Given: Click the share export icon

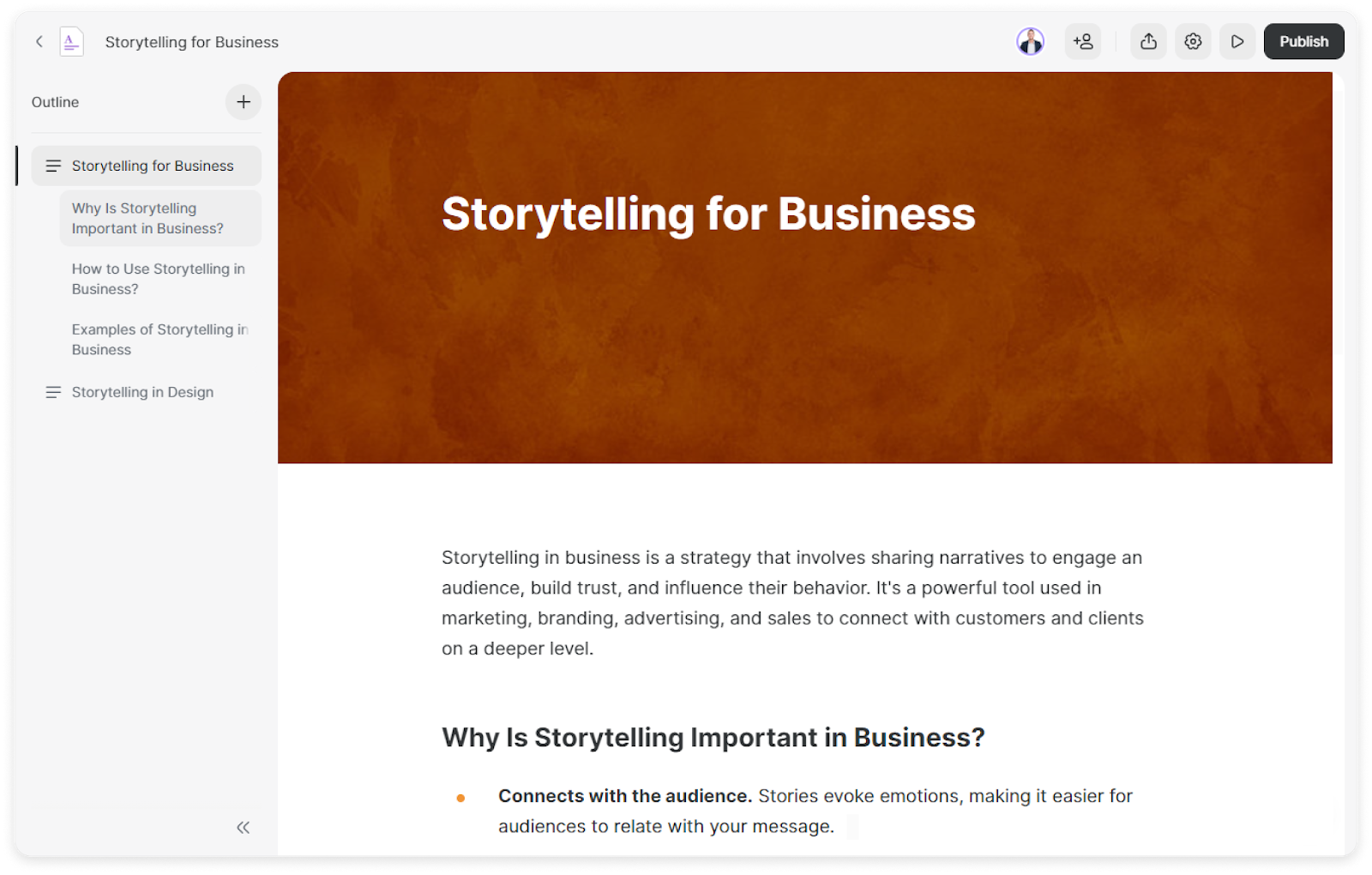Looking at the screenshot, I should tap(1148, 41).
